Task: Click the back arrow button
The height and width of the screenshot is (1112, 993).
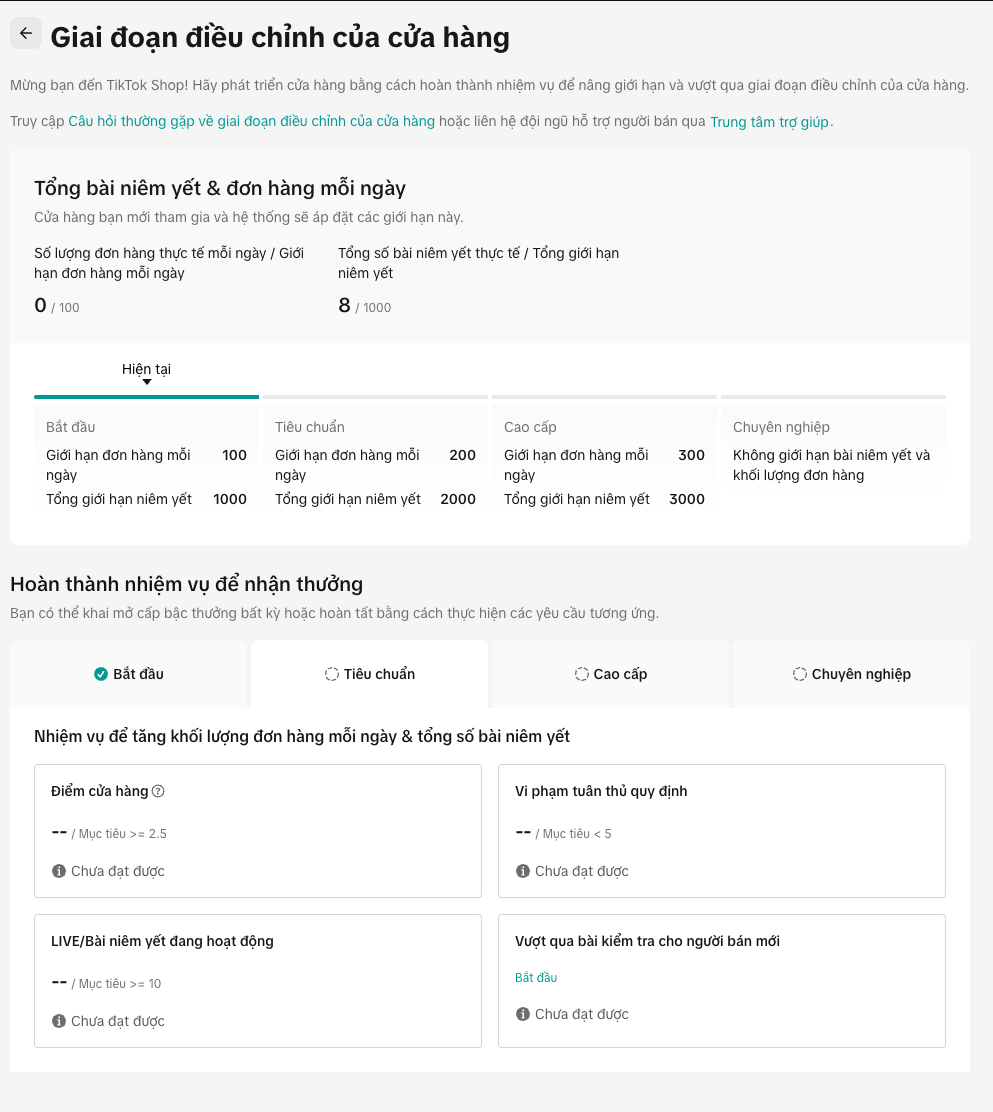Action: pyautogui.click(x=26, y=33)
